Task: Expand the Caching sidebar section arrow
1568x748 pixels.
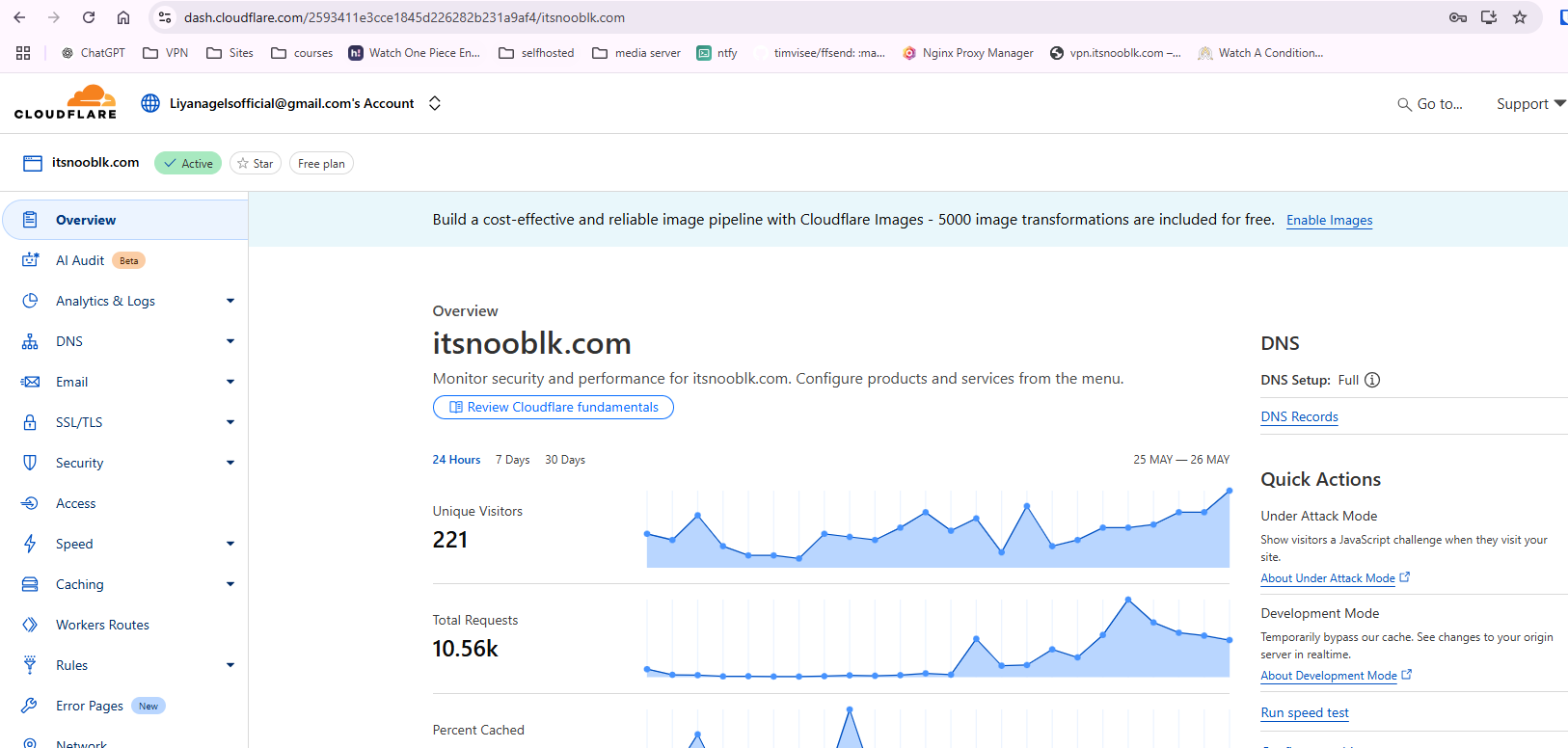Action: tap(230, 584)
